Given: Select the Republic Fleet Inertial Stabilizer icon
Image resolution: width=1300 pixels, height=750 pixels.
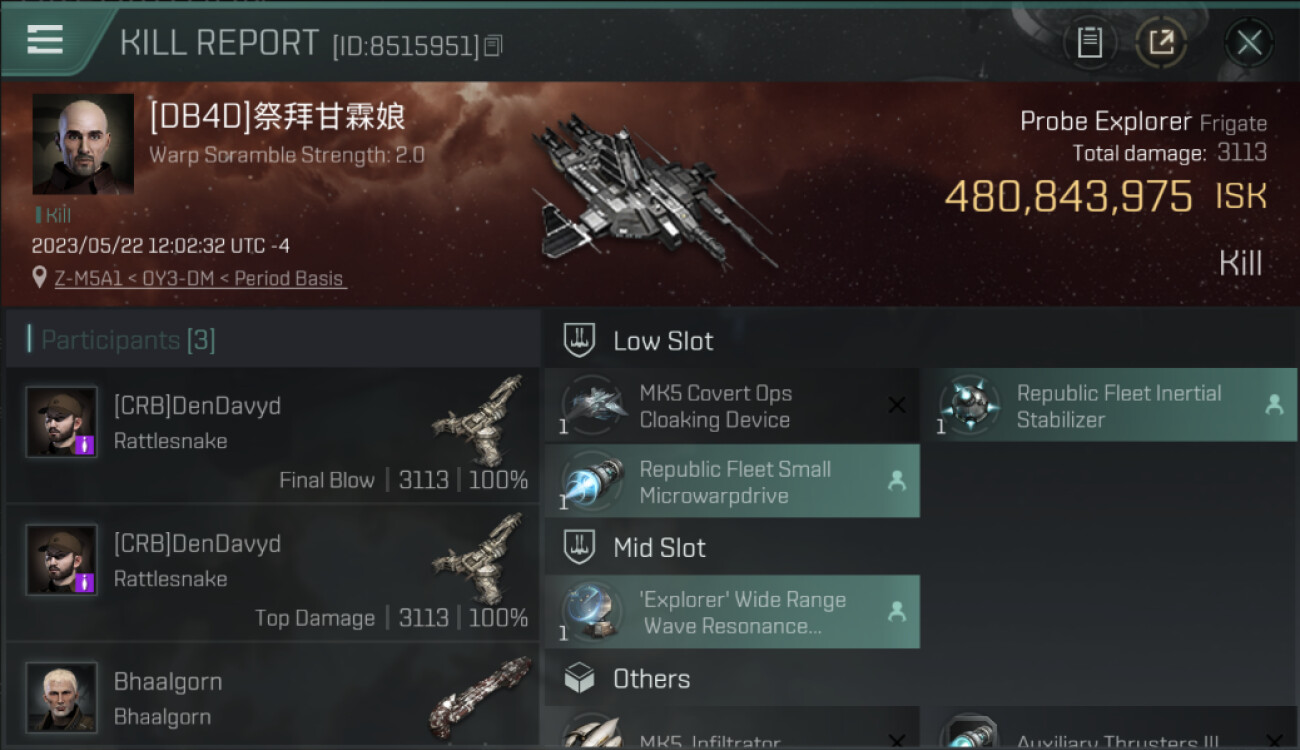Looking at the screenshot, I should tap(969, 406).
